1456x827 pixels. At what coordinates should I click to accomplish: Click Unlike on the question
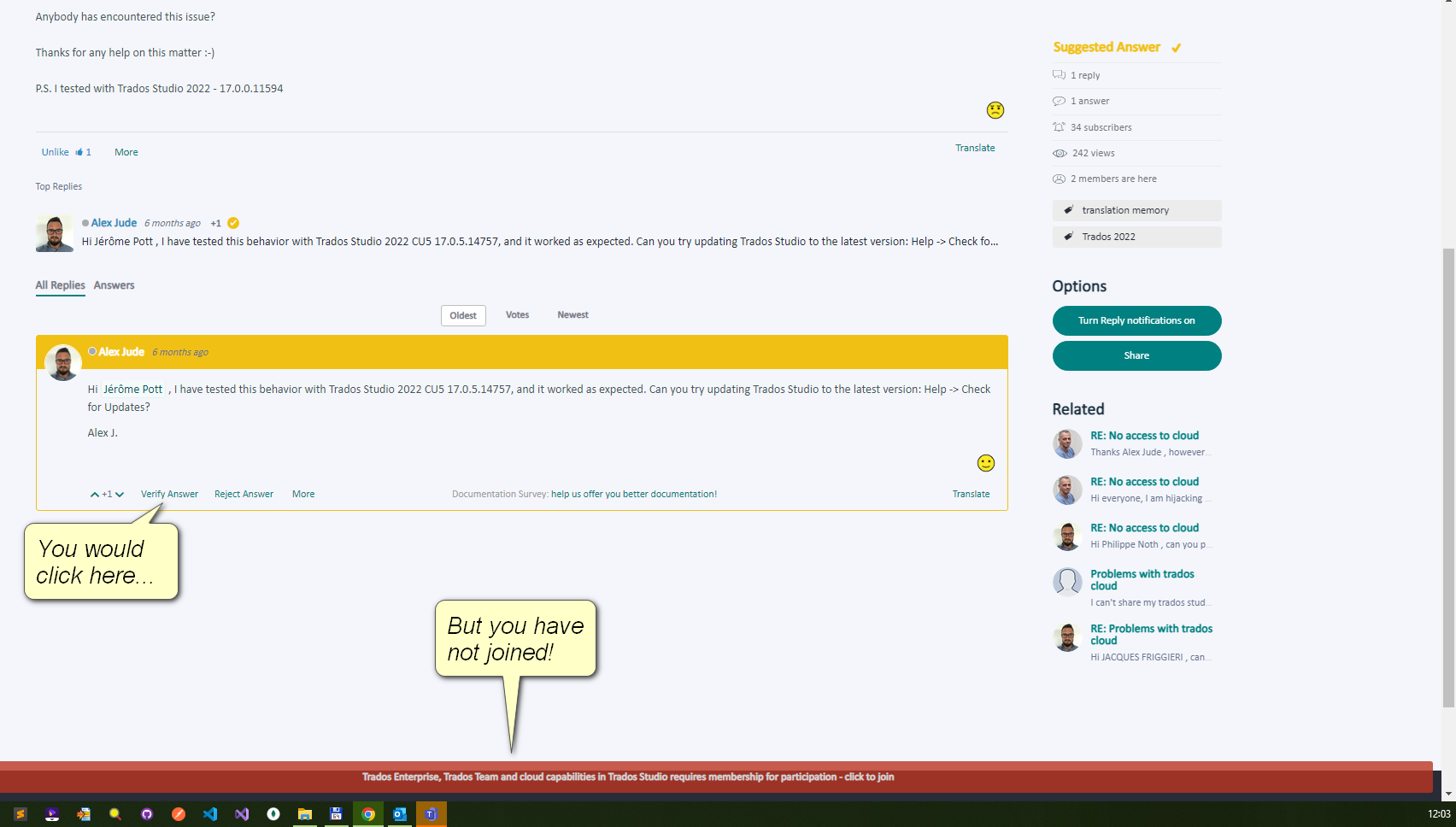point(56,152)
